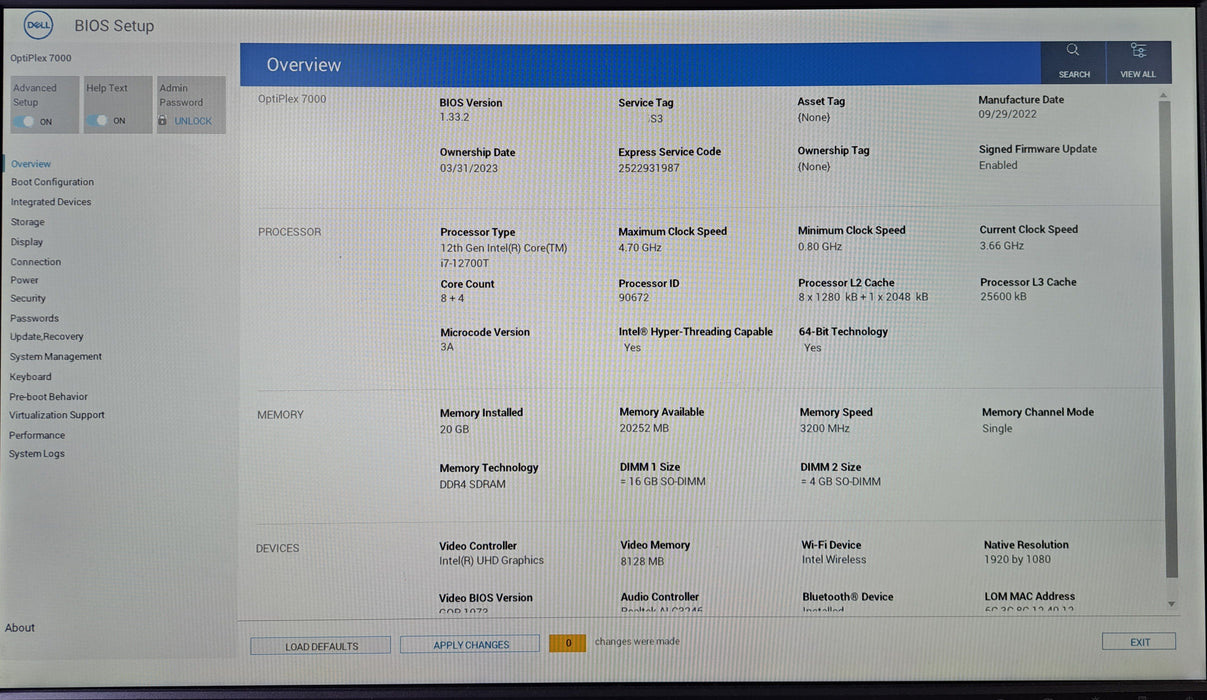Open Connection settings
1207x700 pixels.
(x=36, y=262)
